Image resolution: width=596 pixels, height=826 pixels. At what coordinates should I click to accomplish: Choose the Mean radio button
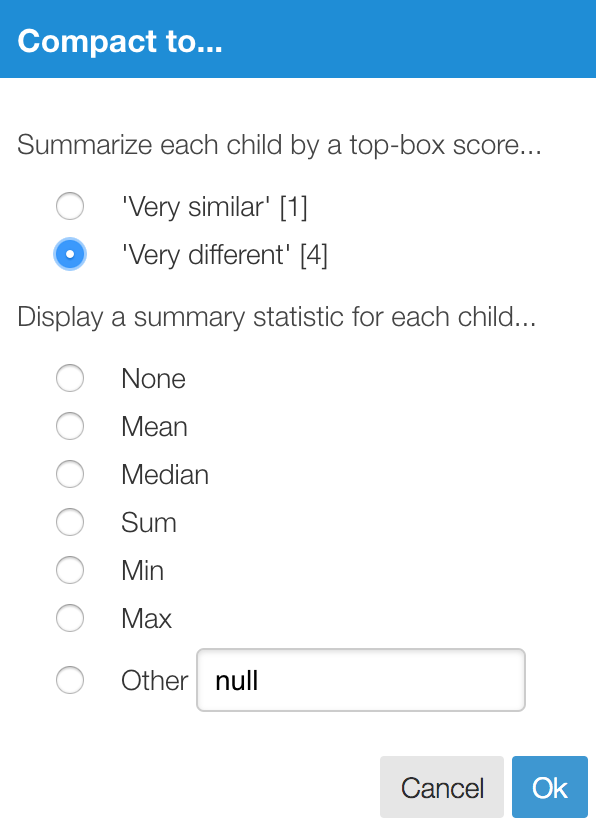70,426
